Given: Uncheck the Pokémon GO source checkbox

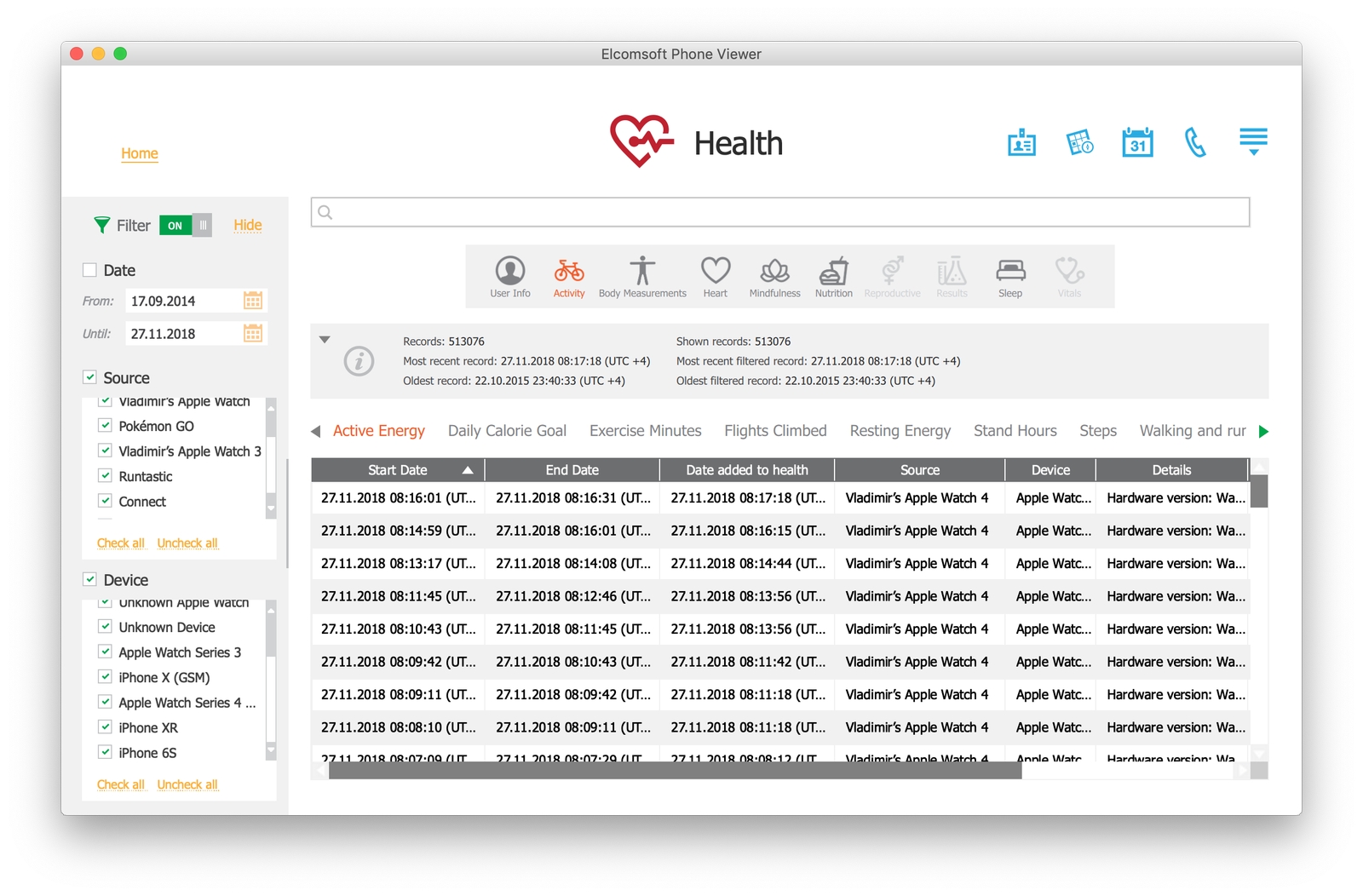Looking at the screenshot, I should click(106, 426).
